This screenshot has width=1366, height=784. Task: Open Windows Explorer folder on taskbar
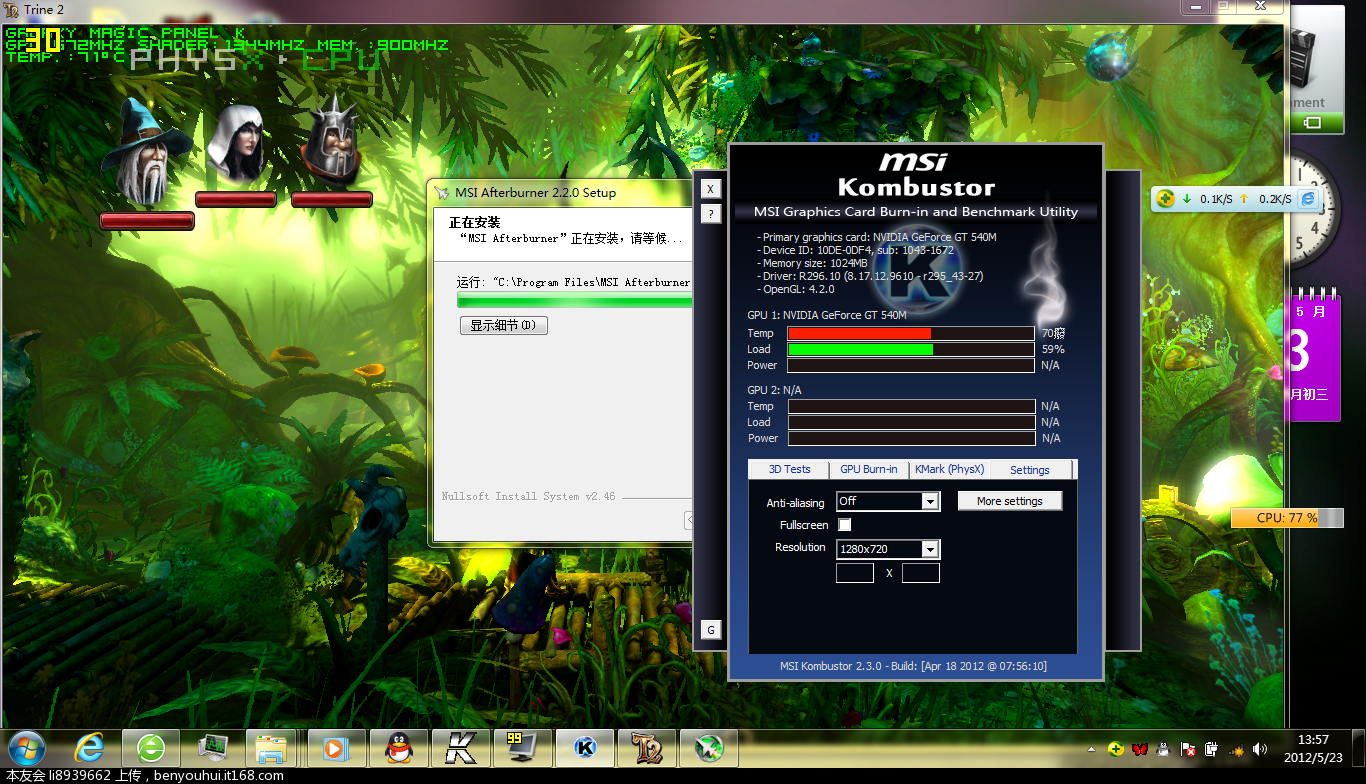pyautogui.click(x=273, y=748)
